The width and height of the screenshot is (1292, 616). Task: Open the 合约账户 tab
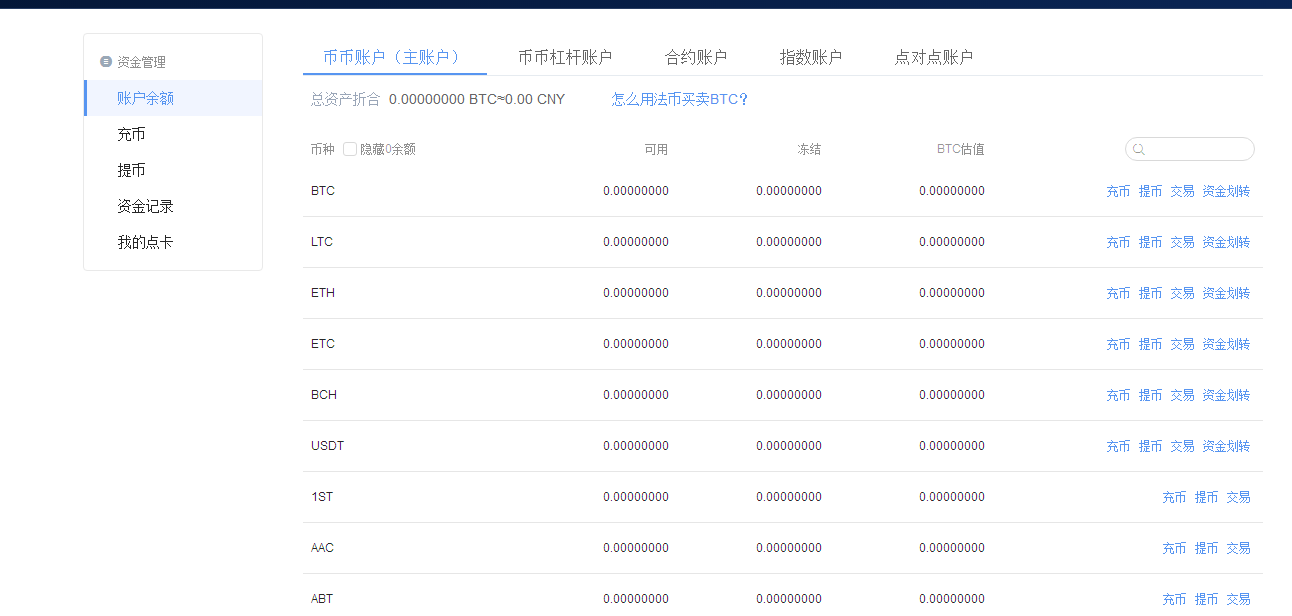click(696, 57)
